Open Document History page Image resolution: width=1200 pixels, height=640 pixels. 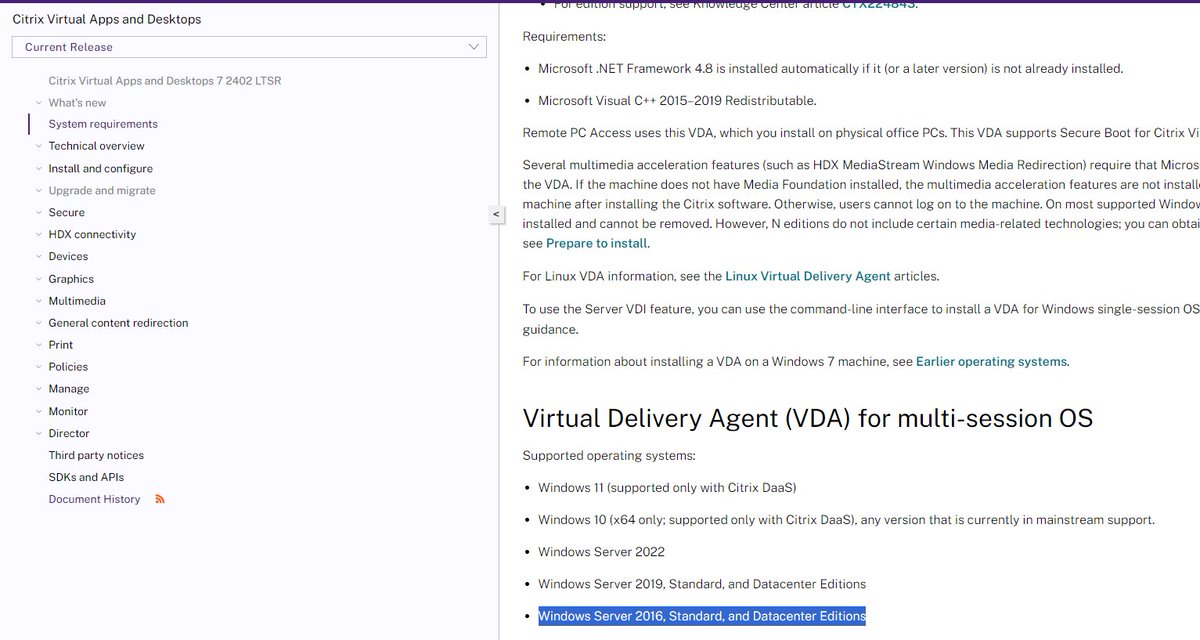[x=94, y=500]
